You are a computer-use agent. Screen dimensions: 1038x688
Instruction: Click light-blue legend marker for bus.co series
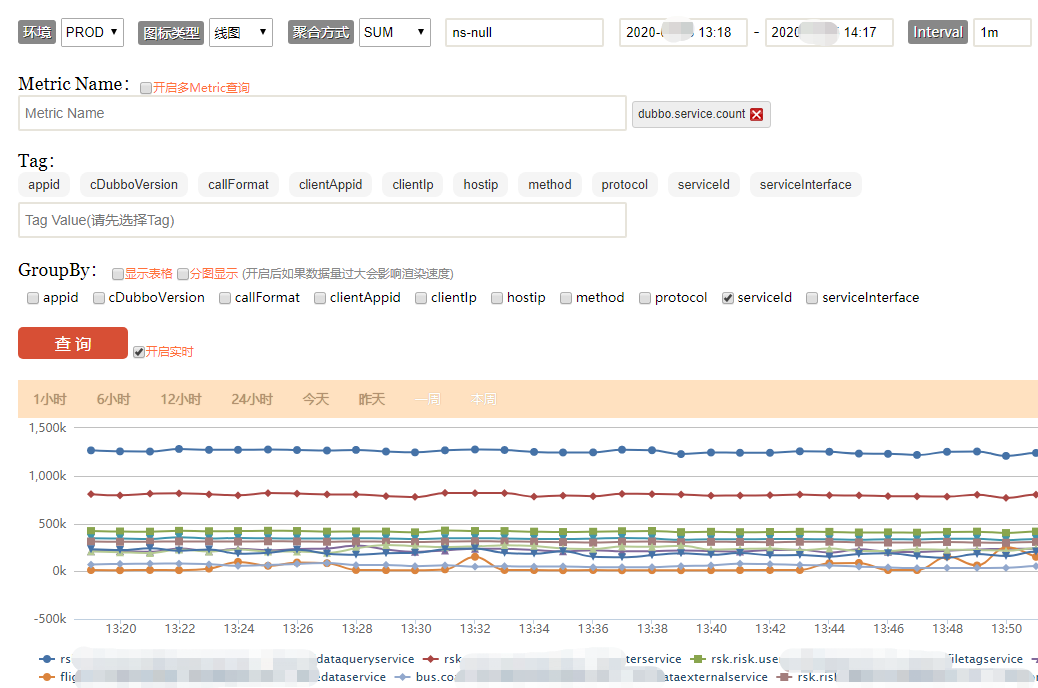(402, 677)
